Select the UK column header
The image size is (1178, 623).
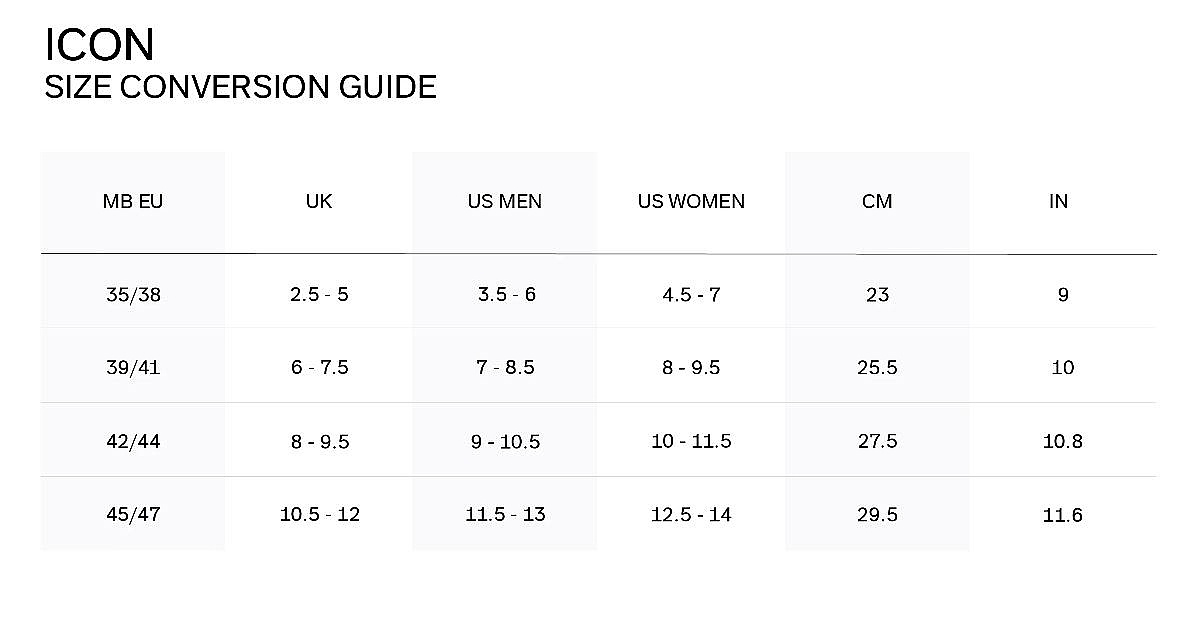pos(319,201)
